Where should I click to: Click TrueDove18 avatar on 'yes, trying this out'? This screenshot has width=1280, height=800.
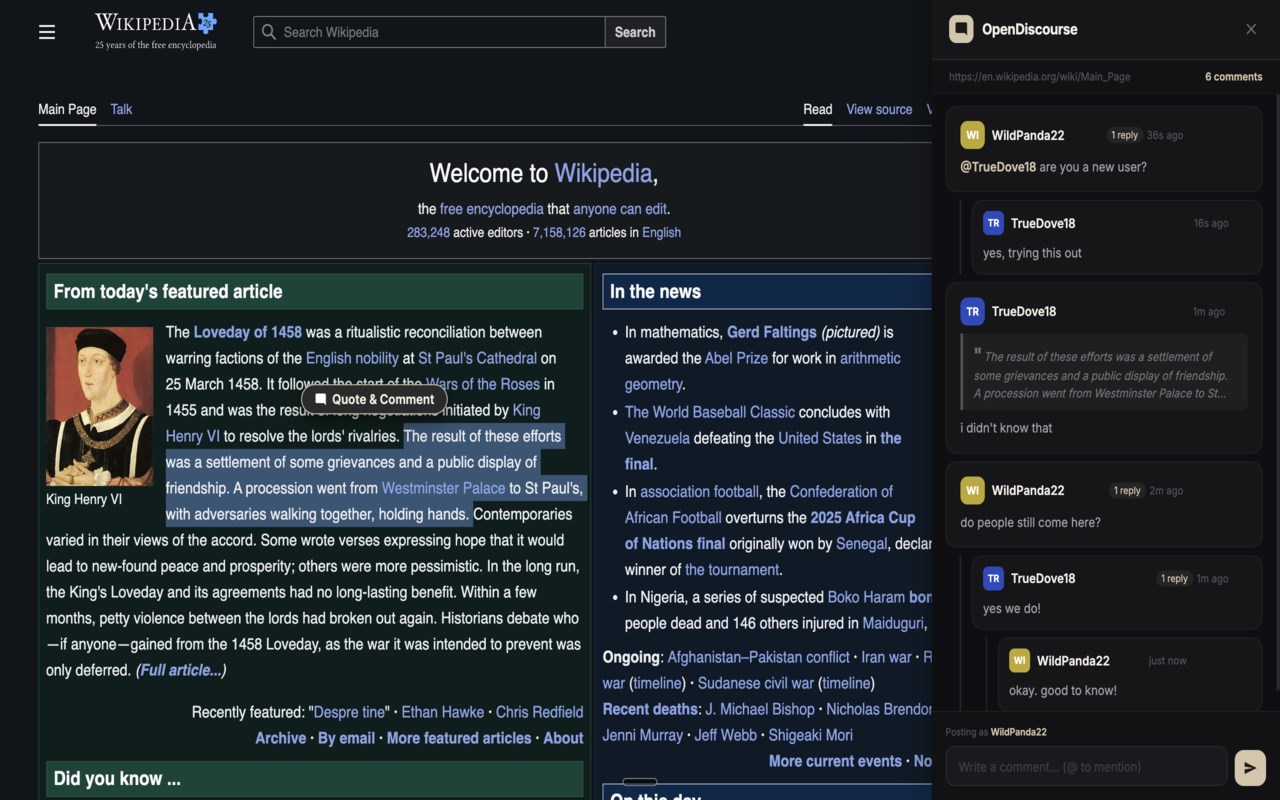(993, 223)
